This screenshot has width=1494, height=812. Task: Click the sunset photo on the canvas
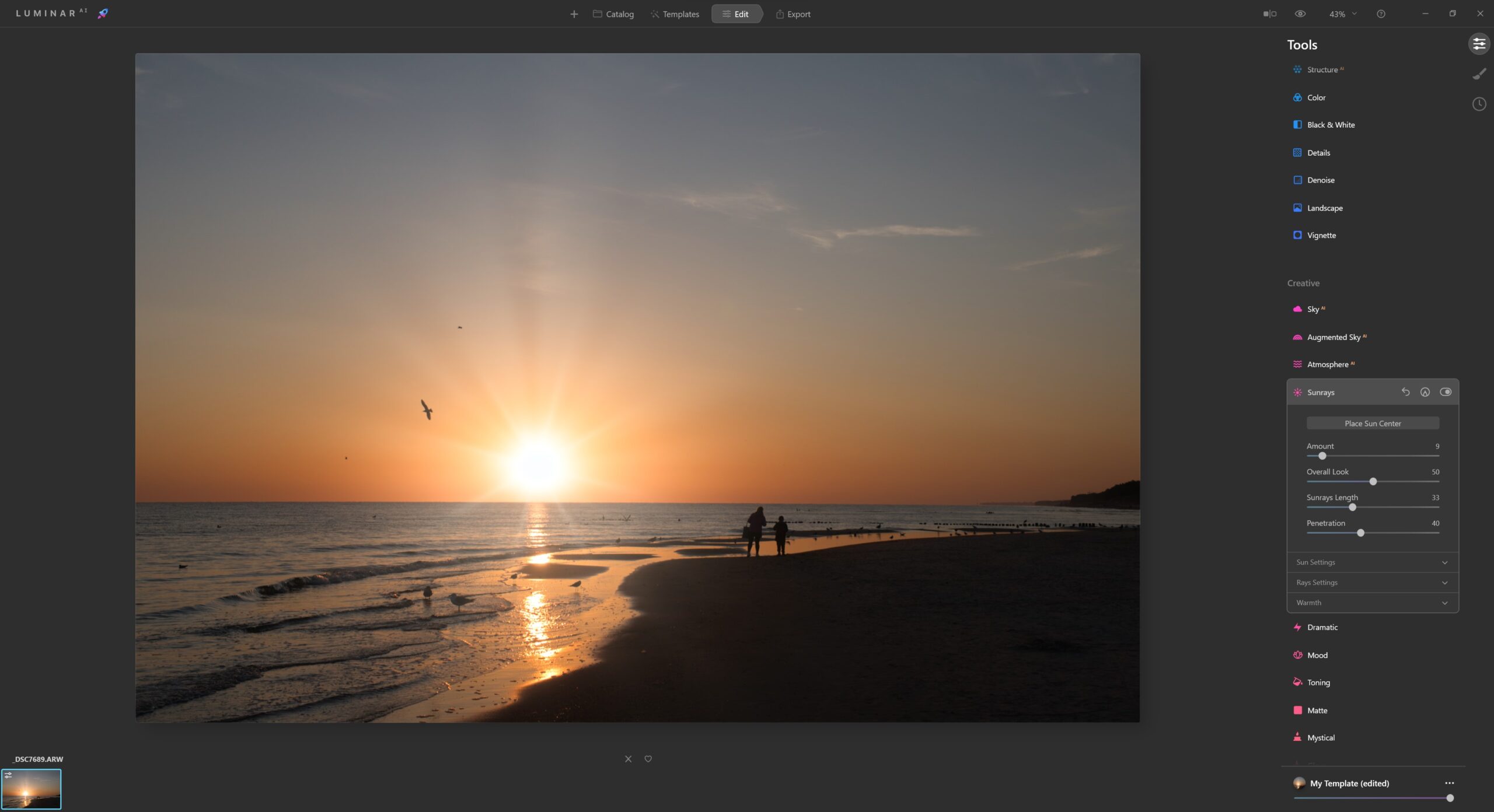click(637, 388)
